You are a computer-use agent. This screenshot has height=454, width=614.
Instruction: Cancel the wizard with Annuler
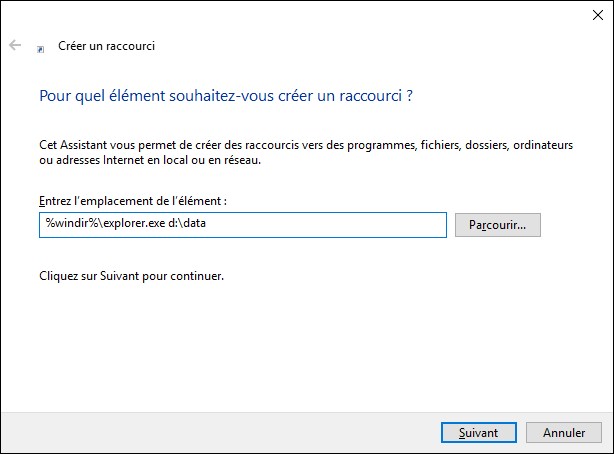[x=564, y=433]
